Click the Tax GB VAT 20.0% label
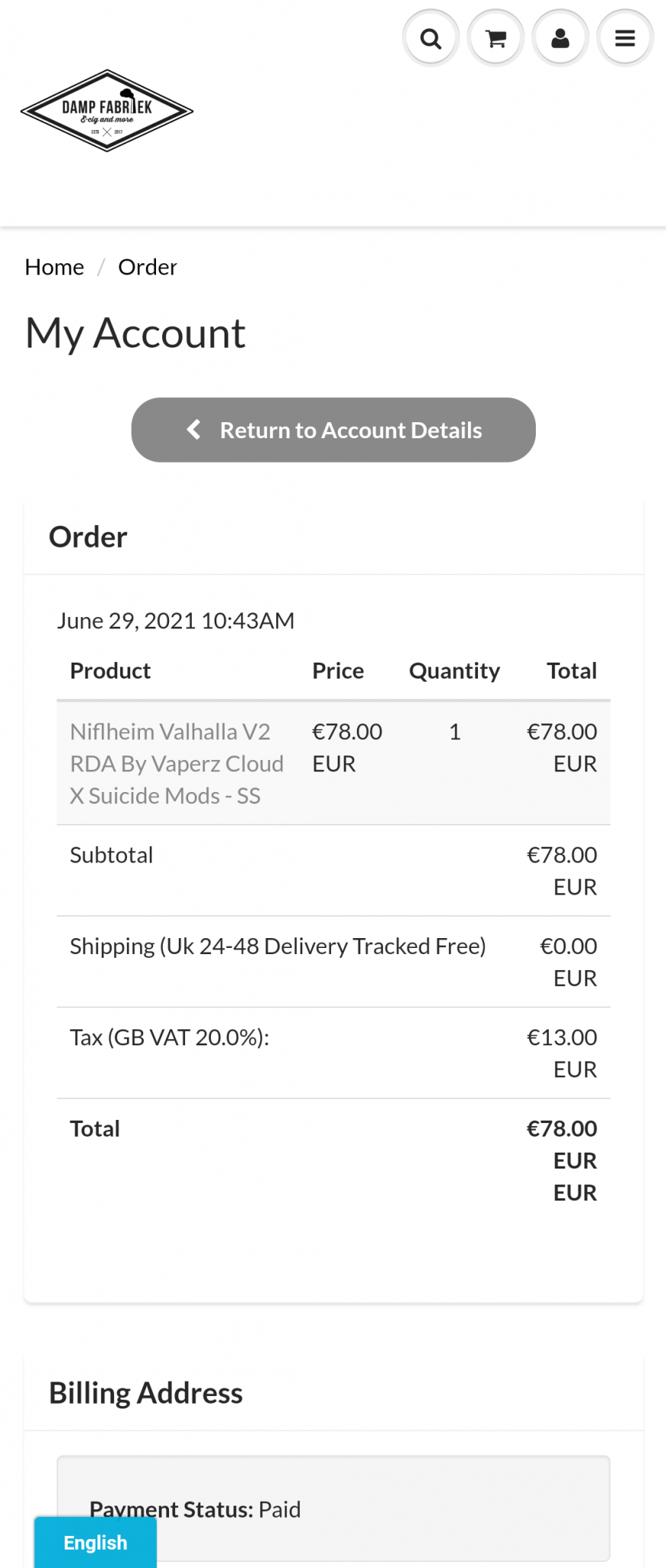666x1568 pixels. click(169, 1038)
